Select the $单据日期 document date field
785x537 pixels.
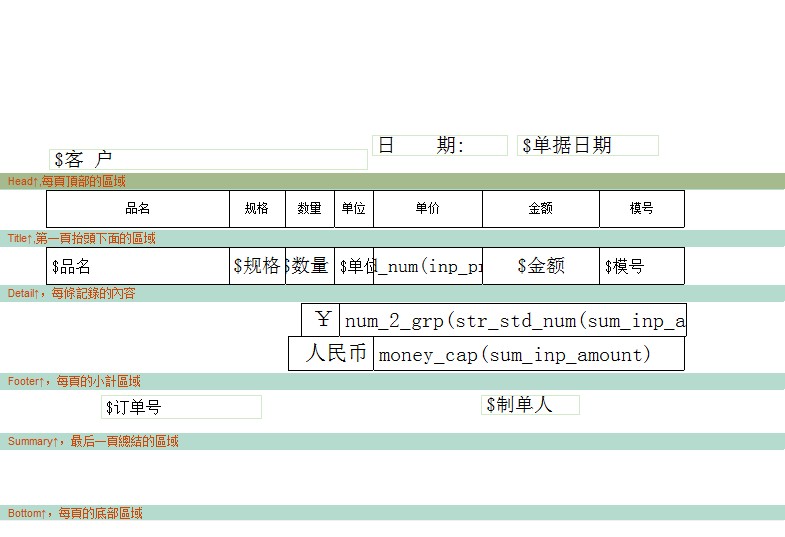tap(587, 146)
